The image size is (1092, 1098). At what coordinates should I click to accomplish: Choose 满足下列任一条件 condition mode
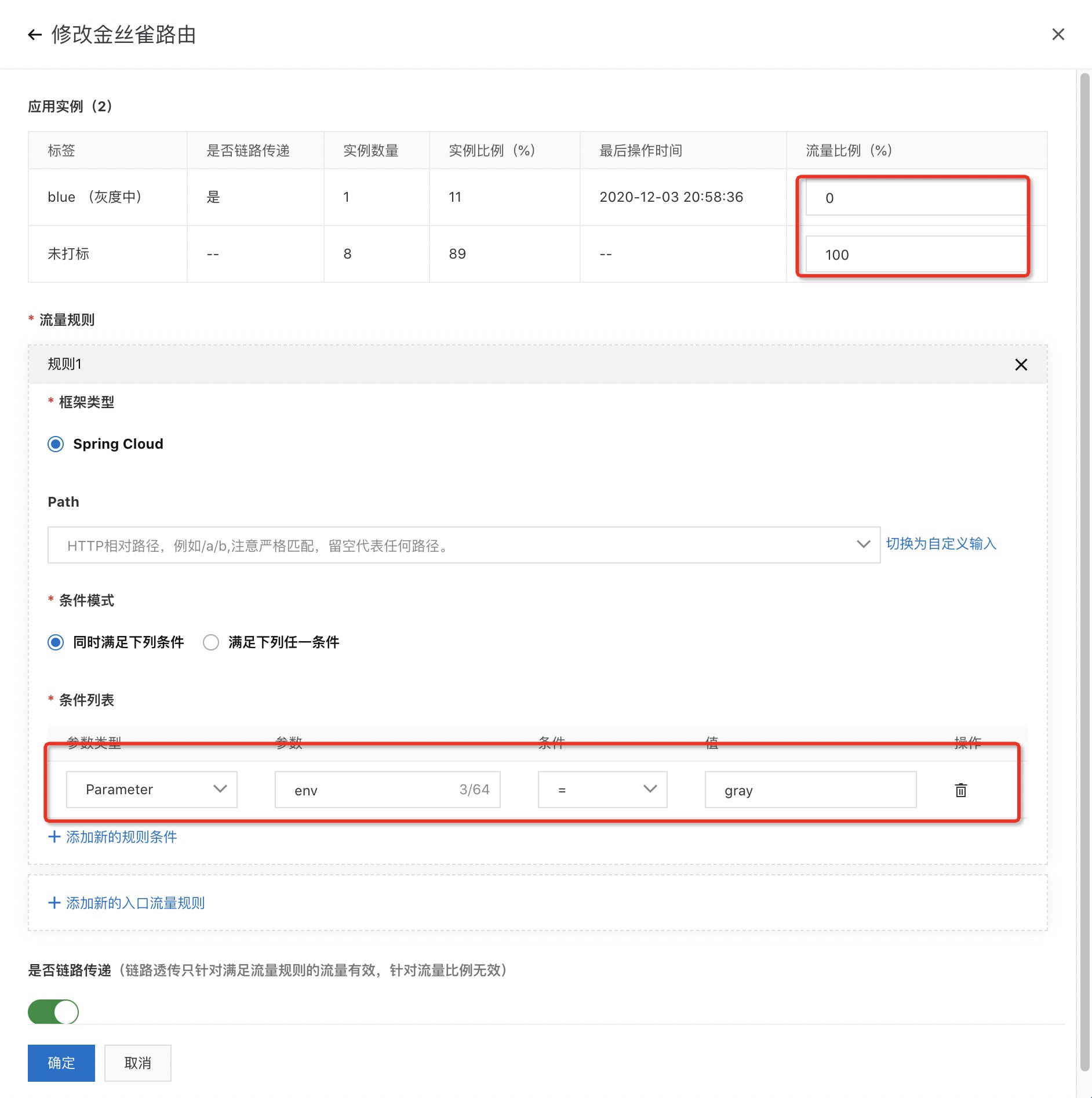point(211,642)
